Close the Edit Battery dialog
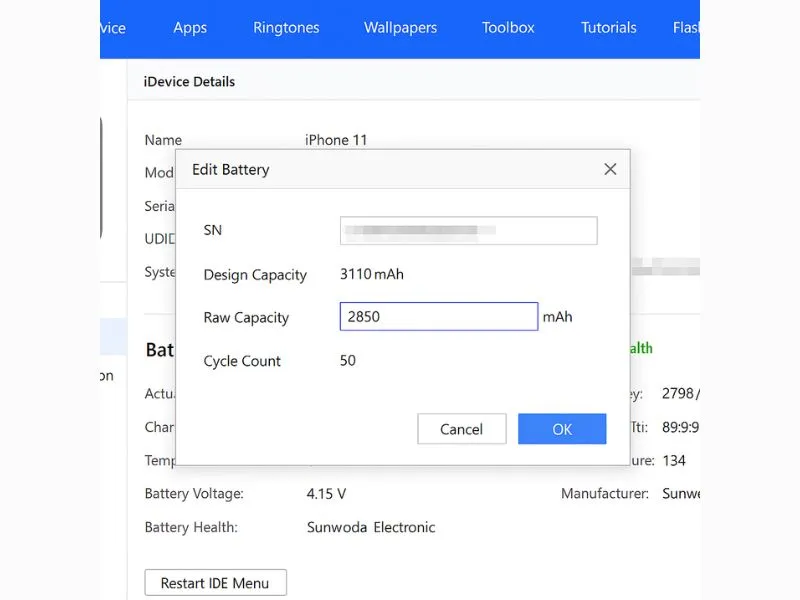Image resolution: width=800 pixels, height=600 pixels. [x=610, y=169]
